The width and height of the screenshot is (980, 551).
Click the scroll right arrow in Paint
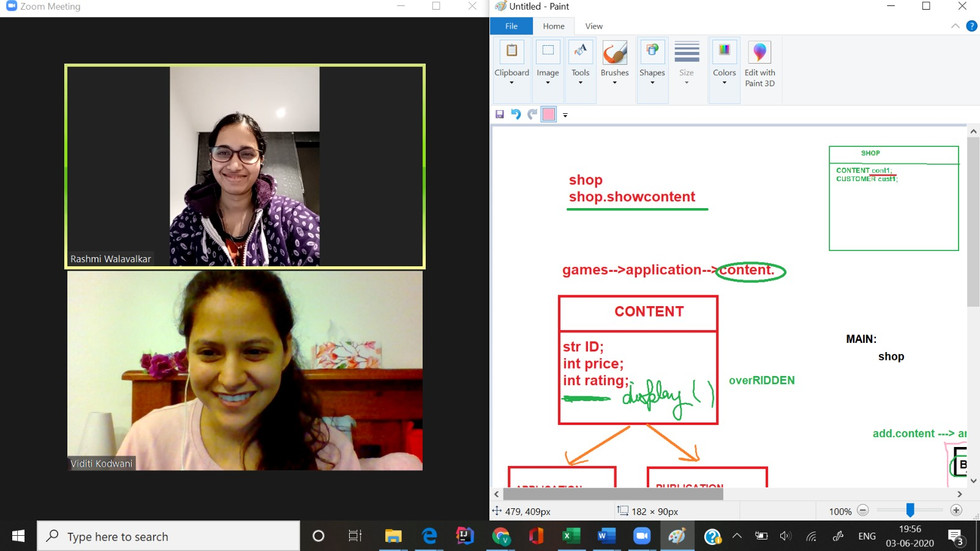959,494
